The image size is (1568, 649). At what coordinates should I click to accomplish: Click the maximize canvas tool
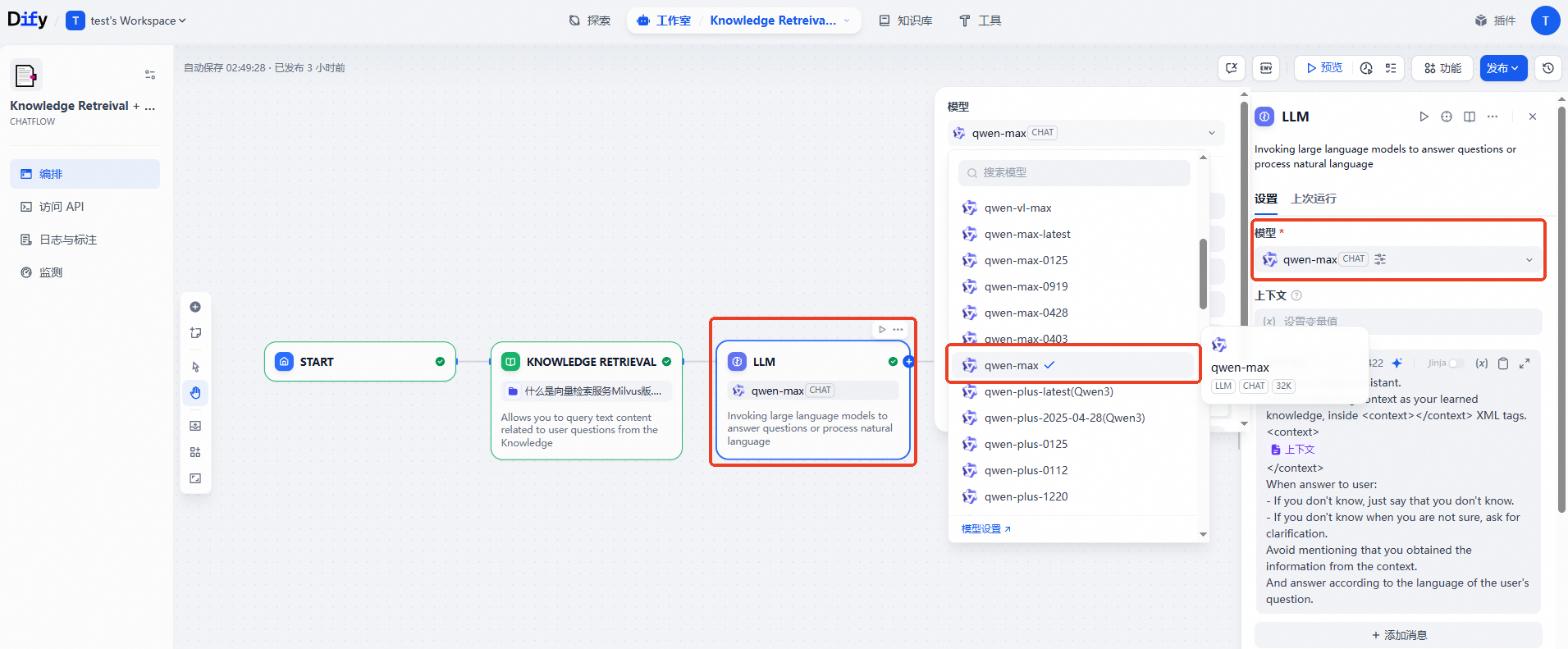pyautogui.click(x=195, y=478)
